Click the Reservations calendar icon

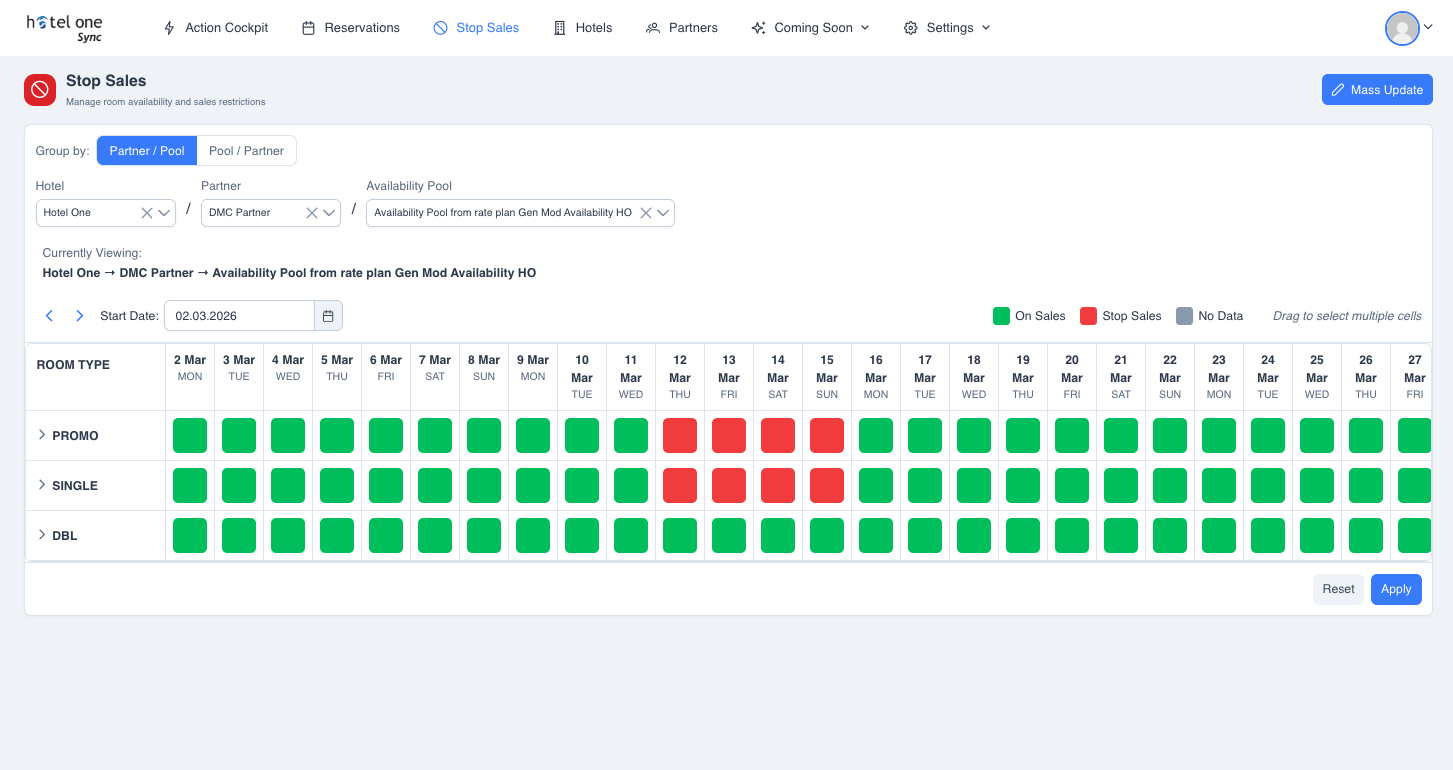(x=308, y=27)
